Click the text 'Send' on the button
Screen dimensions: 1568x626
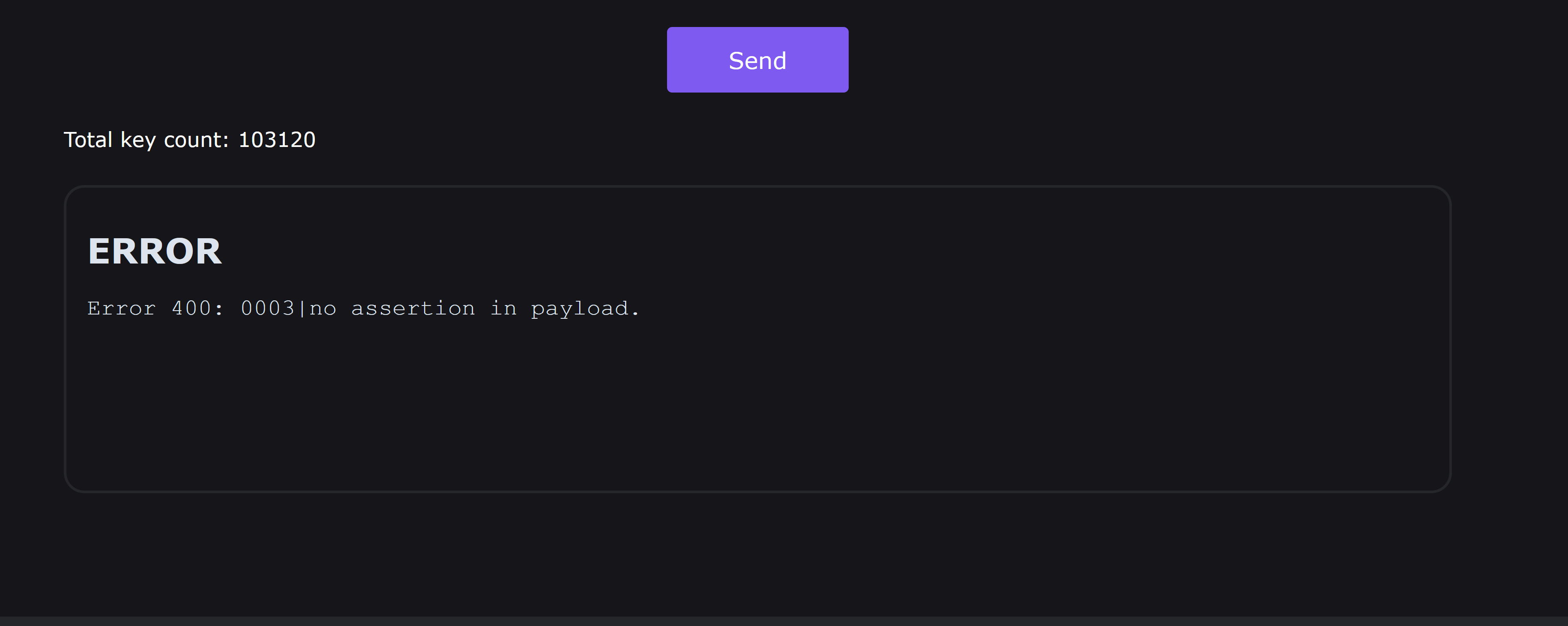(757, 61)
